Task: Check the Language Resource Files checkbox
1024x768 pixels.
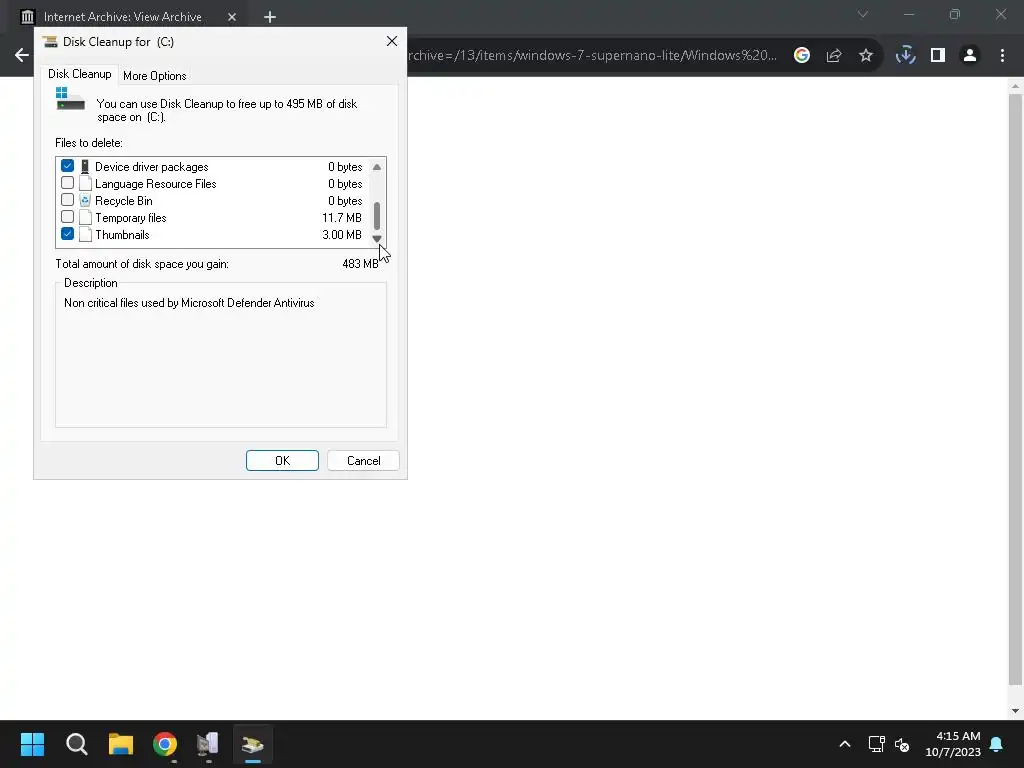Action: pos(67,183)
